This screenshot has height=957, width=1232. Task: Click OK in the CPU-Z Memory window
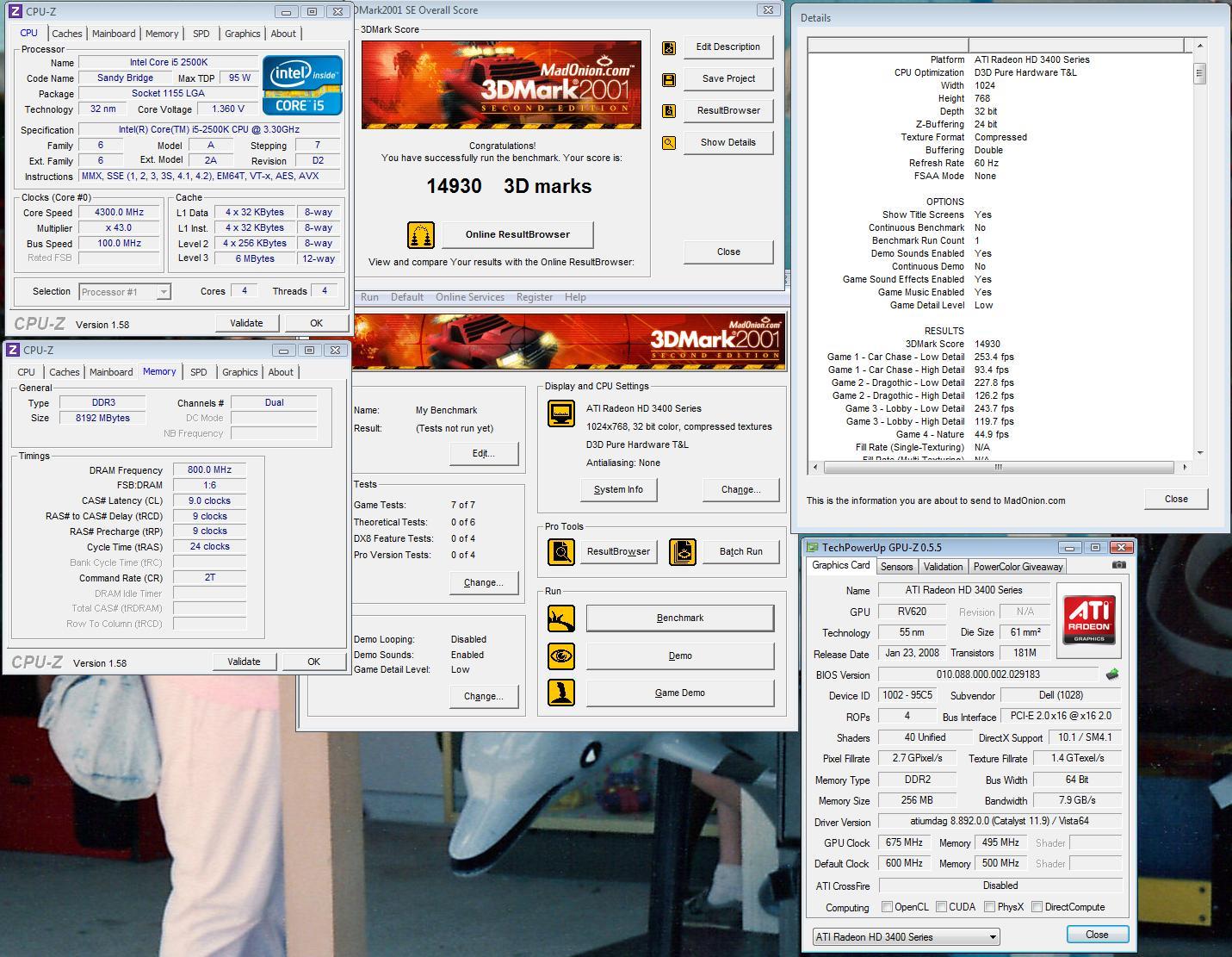(313, 662)
